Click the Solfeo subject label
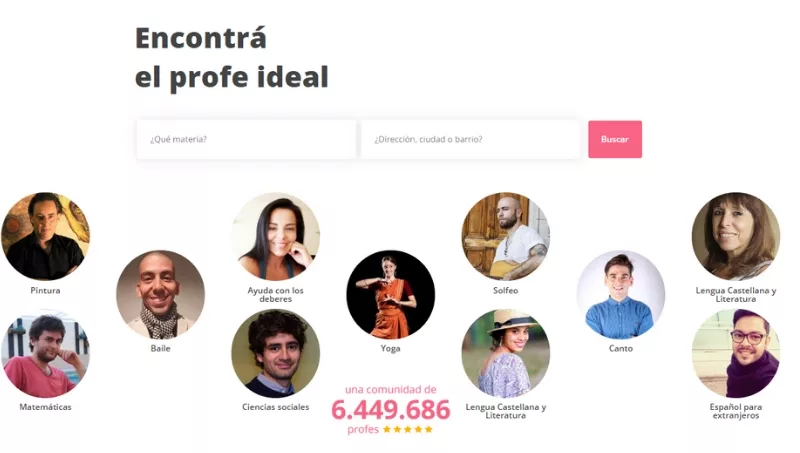Image resolution: width=800 pixels, height=453 pixels. click(x=506, y=290)
